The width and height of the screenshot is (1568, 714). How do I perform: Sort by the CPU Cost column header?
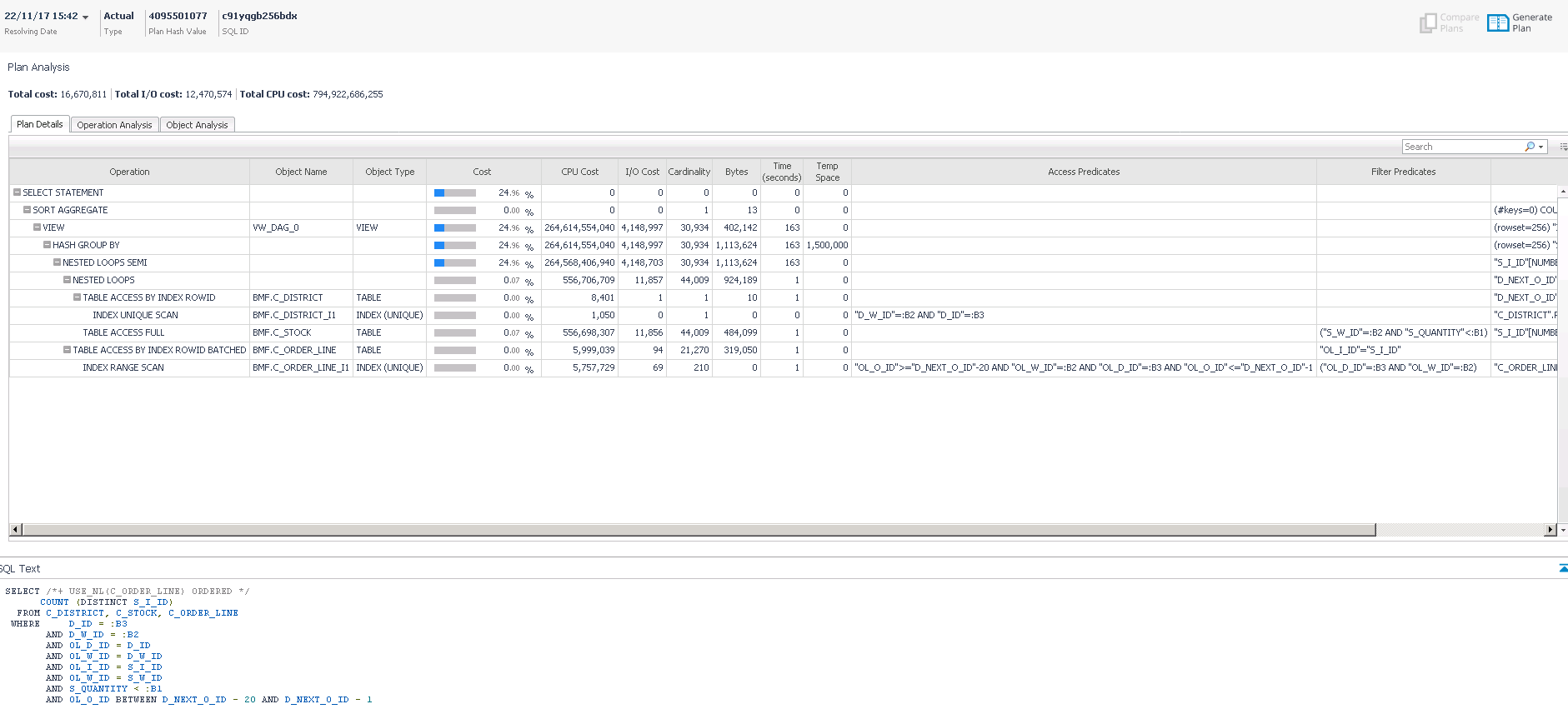click(x=579, y=172)
